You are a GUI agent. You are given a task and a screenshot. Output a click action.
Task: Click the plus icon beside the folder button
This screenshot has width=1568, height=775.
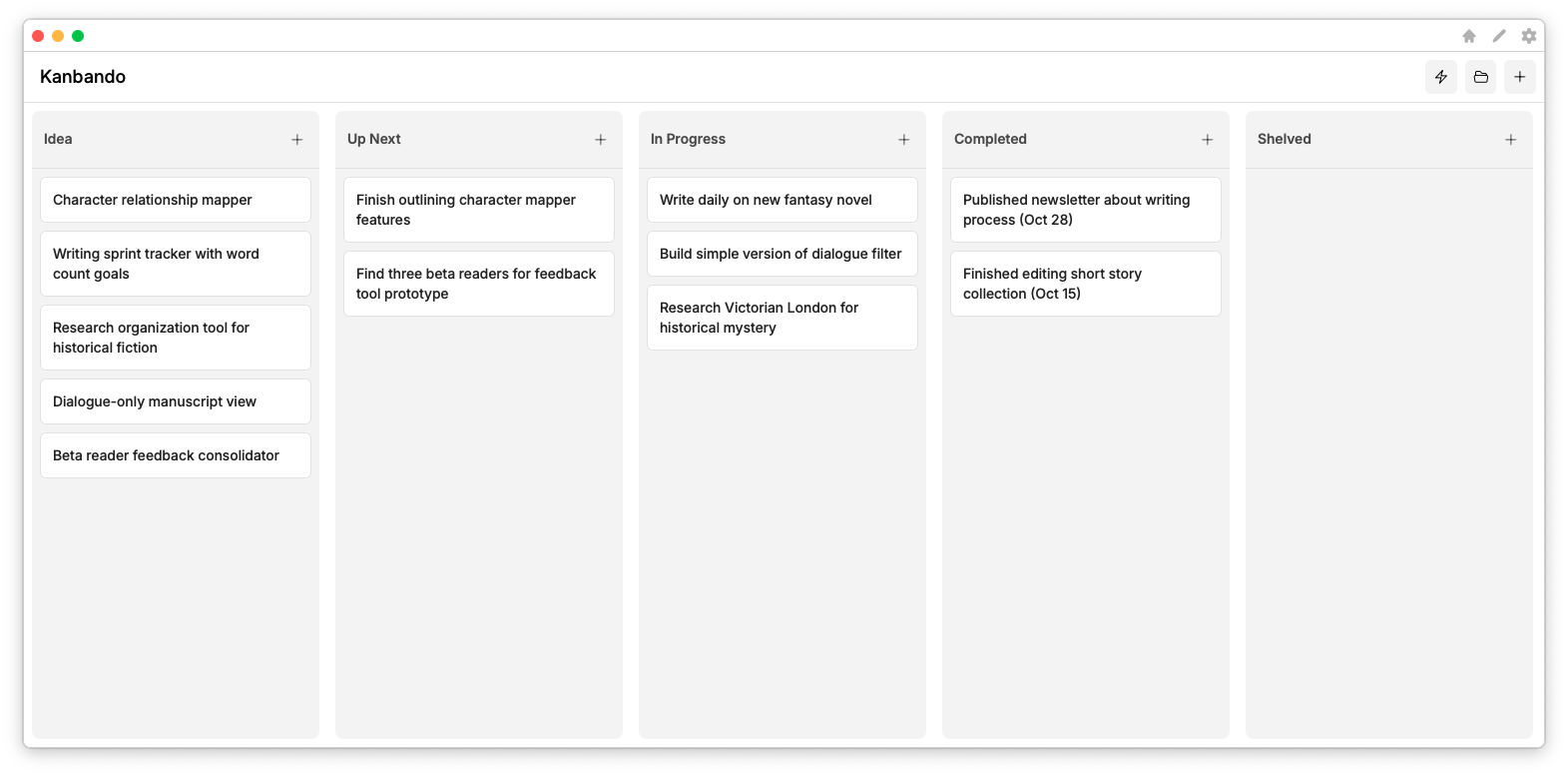coord(1519,77)
